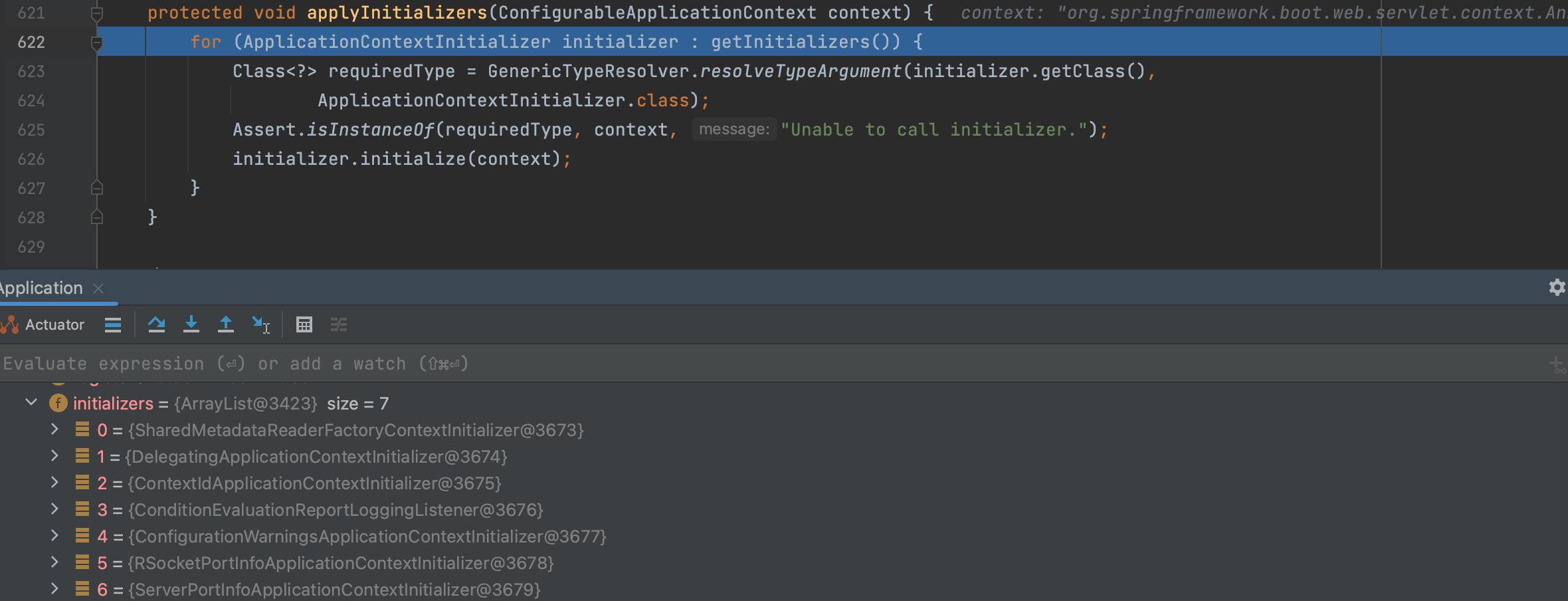The image size is (1568, 601).
Task: Click the Step Over debugger icon
Action: coord(157,324)
